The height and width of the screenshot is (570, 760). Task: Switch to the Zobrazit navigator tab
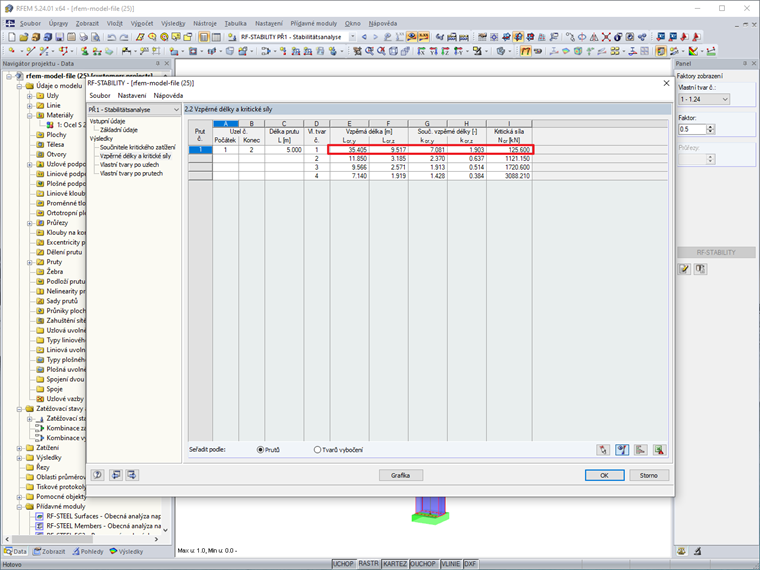49,552
